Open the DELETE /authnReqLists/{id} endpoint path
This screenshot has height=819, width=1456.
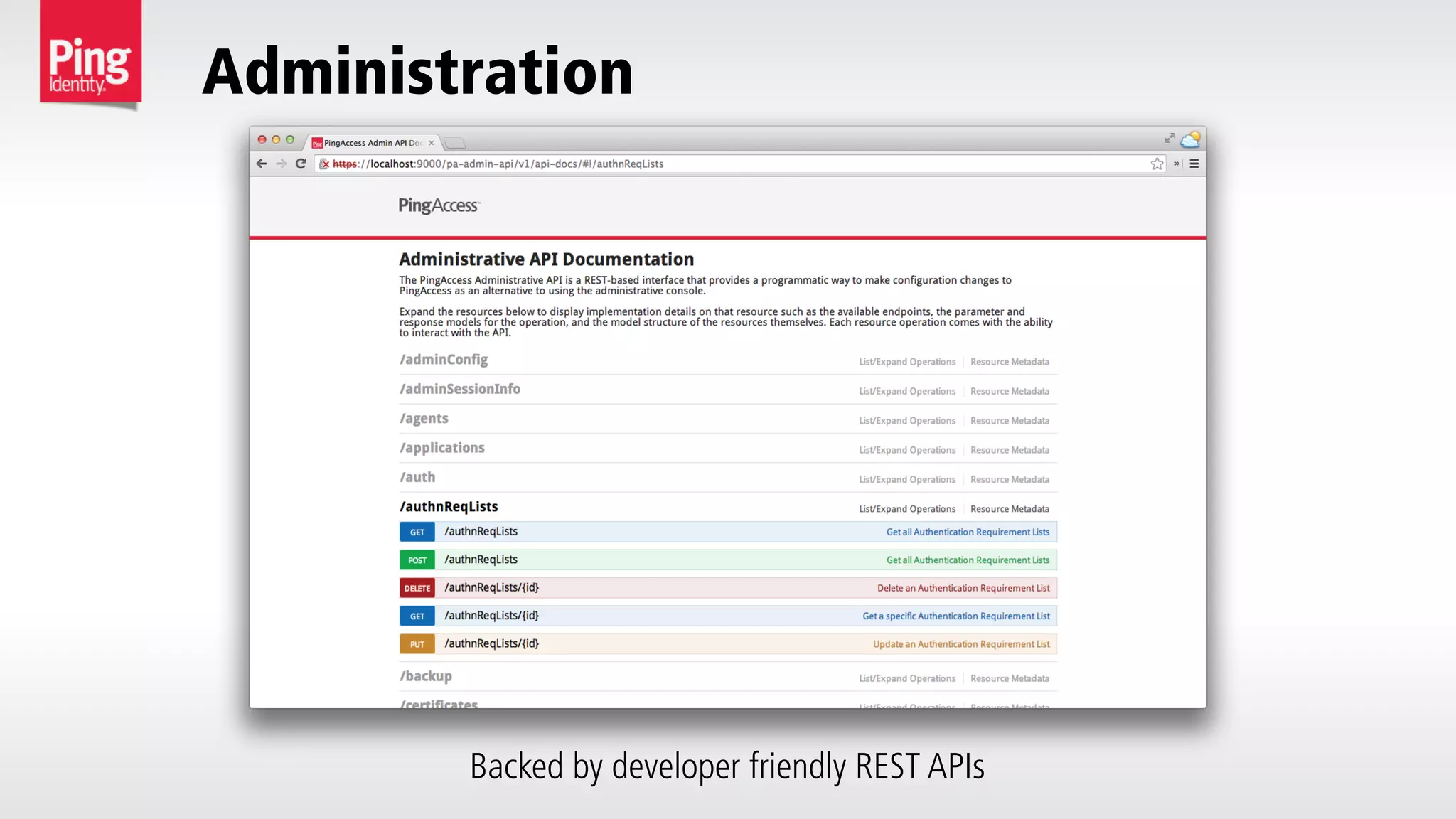tap(492, 588)
